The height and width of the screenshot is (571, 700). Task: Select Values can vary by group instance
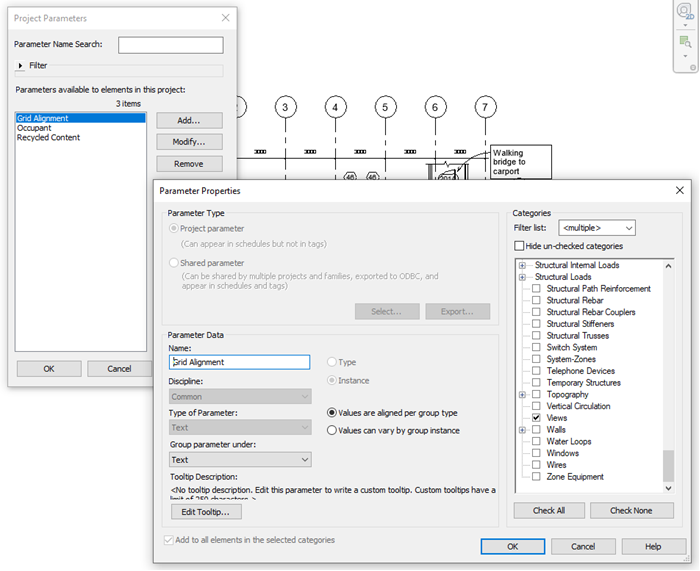(333, 430)
